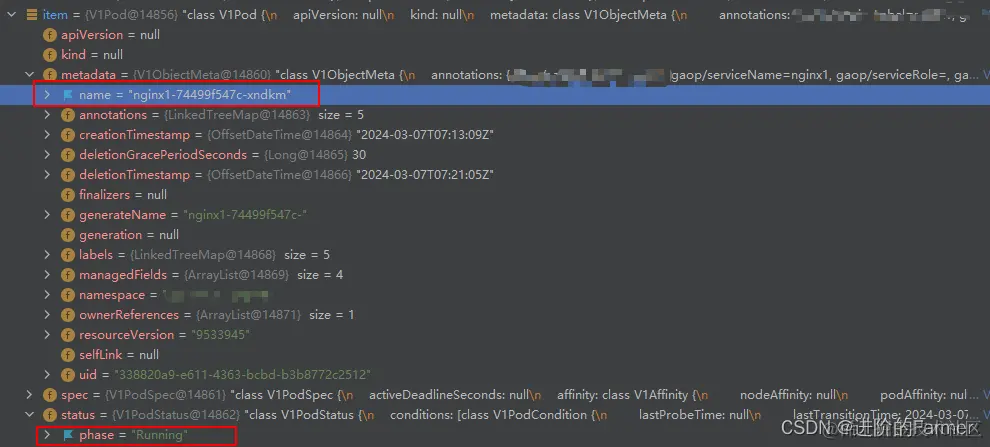Viewport: 990px width, 447px height.
Task: Expand the uid field arrow
Action: (x=47, y=374)
